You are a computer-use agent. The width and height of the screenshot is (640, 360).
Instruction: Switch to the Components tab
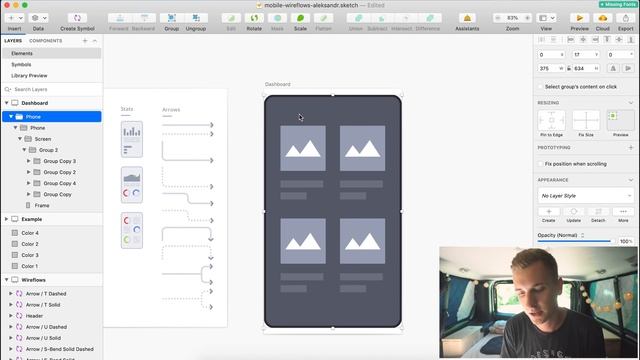click(46, 41)
